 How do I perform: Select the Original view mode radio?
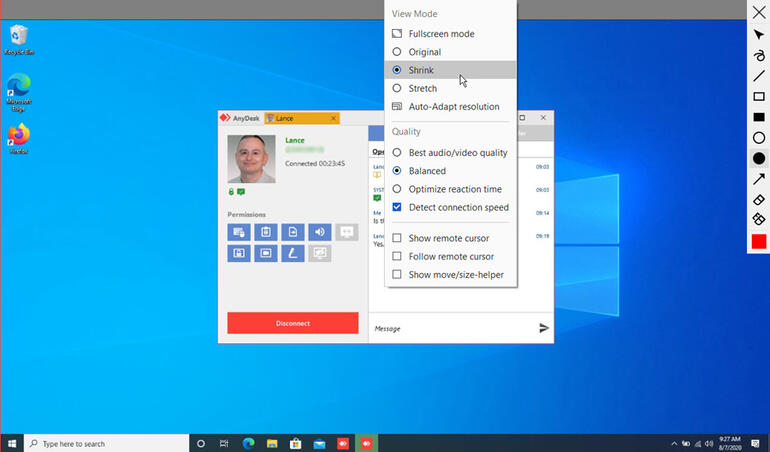point(397,52)
